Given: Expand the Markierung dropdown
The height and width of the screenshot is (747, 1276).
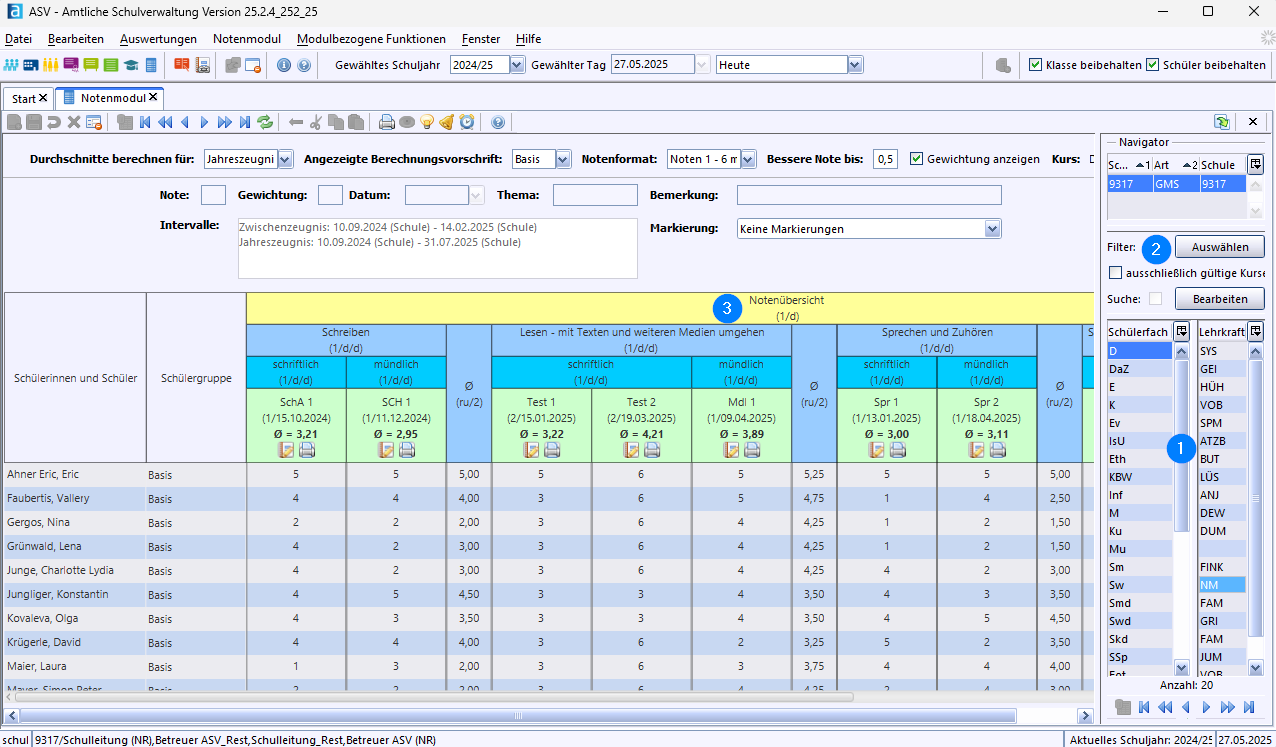Looking at the screenshot, I should (x=992, y=229).
